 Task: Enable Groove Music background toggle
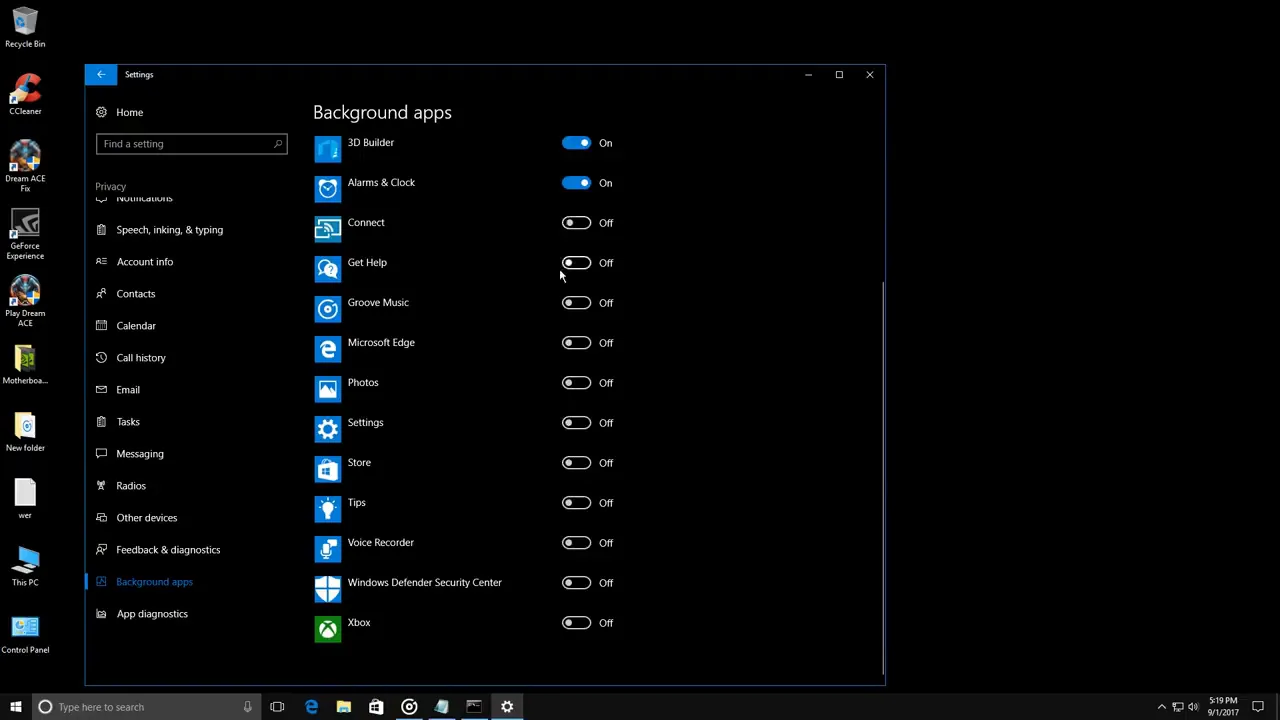[576, 303]
